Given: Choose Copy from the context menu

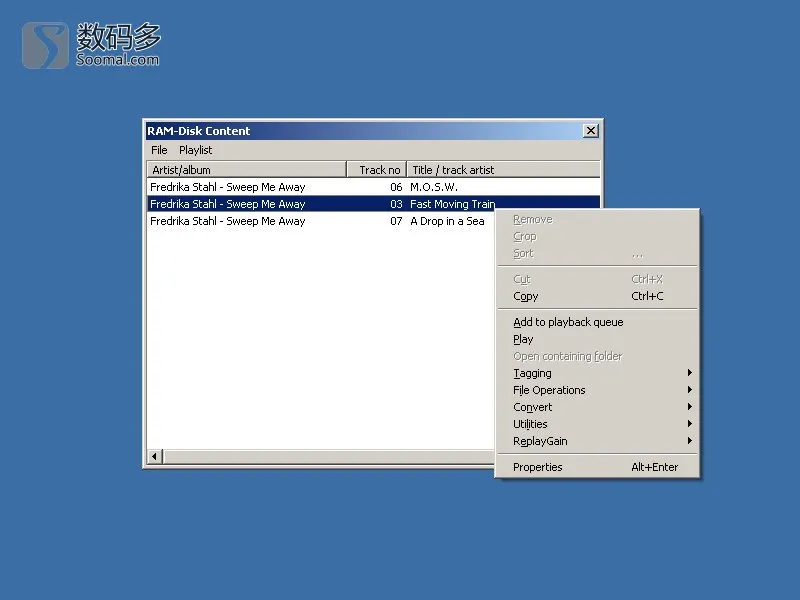Looking at the screenshot, I should tap(597, 296).
